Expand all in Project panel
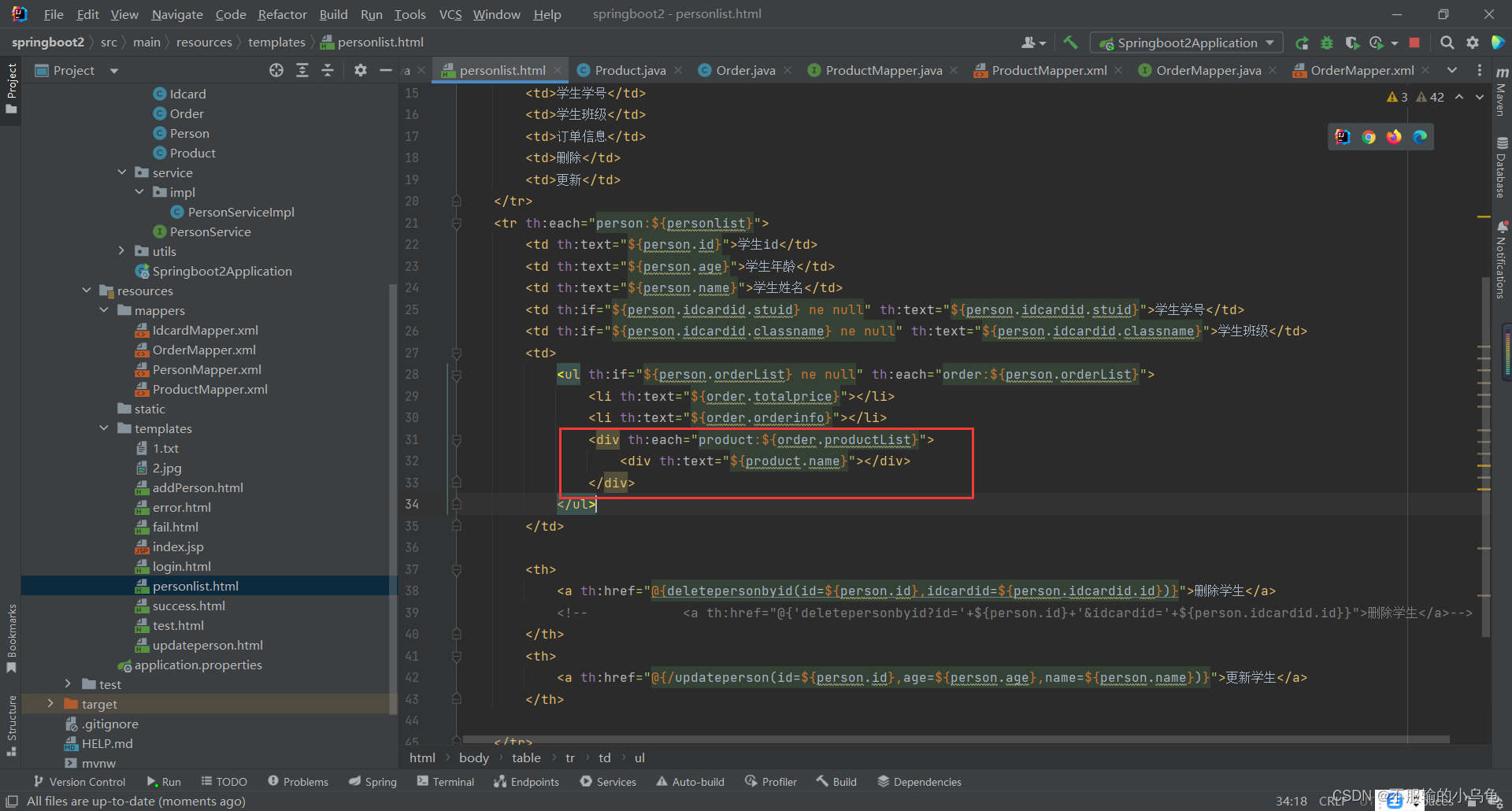1512x811 pixels. [302, 70]
